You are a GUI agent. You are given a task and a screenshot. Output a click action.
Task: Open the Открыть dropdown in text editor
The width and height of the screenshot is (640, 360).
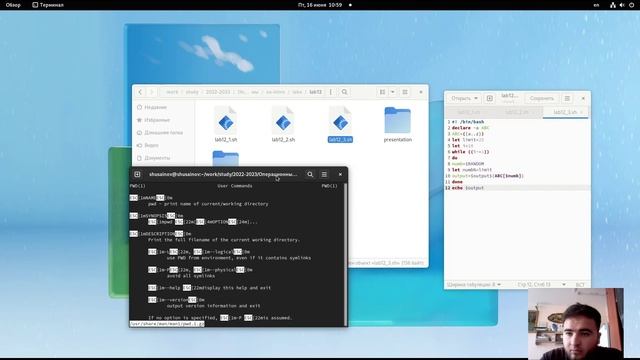pyautogui.click(x=464, y=98)
